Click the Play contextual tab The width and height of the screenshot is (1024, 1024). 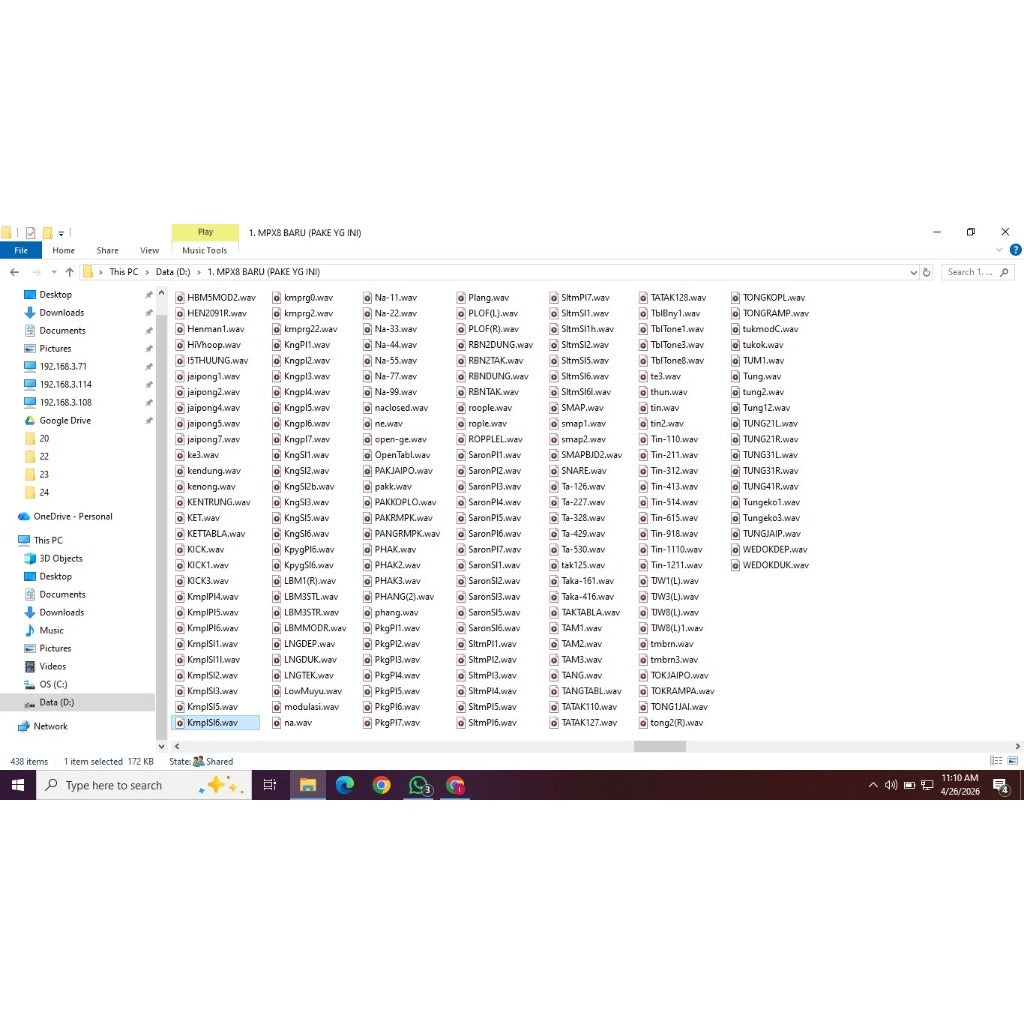pos(205,232)
